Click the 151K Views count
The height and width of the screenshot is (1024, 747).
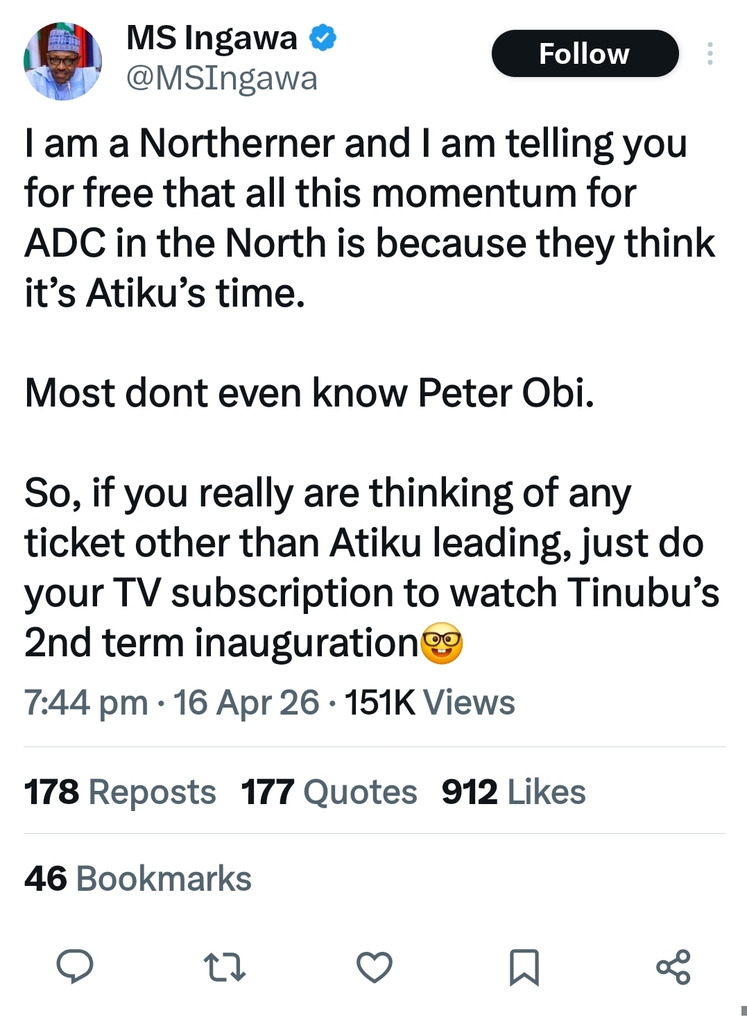[429, 702]
